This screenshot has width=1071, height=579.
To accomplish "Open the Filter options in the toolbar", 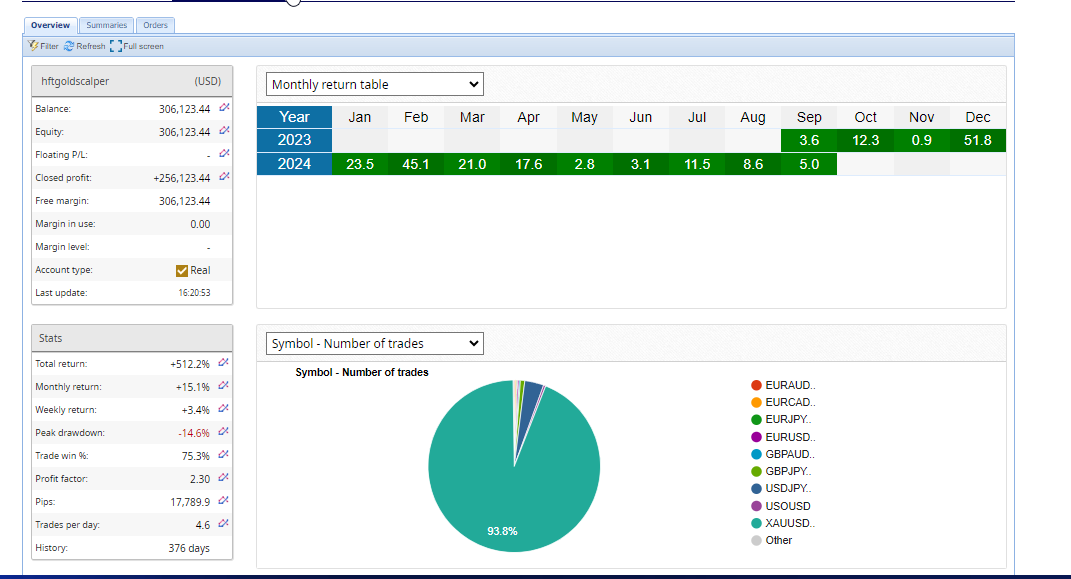I will 43,46.
